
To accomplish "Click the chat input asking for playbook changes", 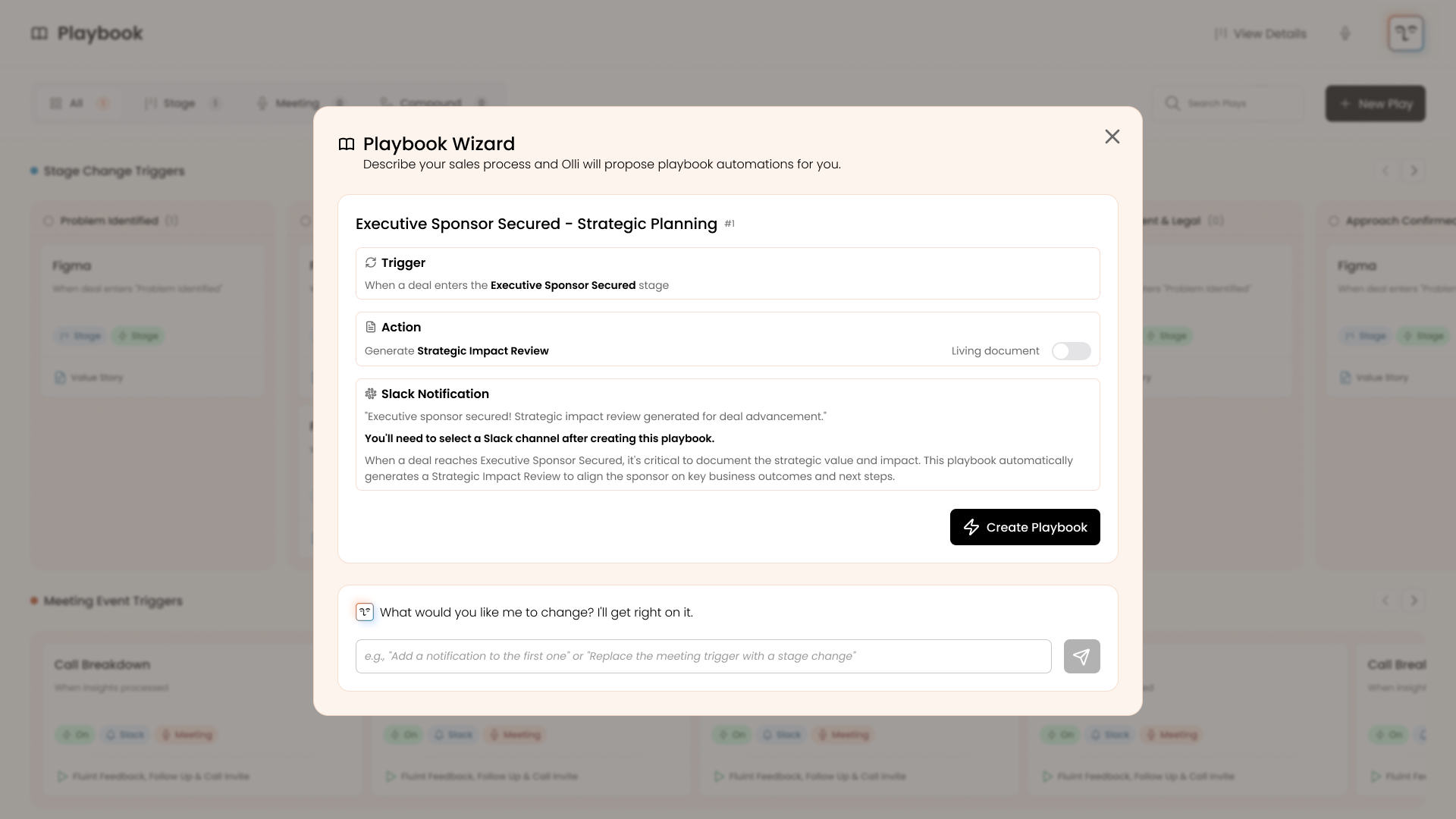I will point(702,656).
